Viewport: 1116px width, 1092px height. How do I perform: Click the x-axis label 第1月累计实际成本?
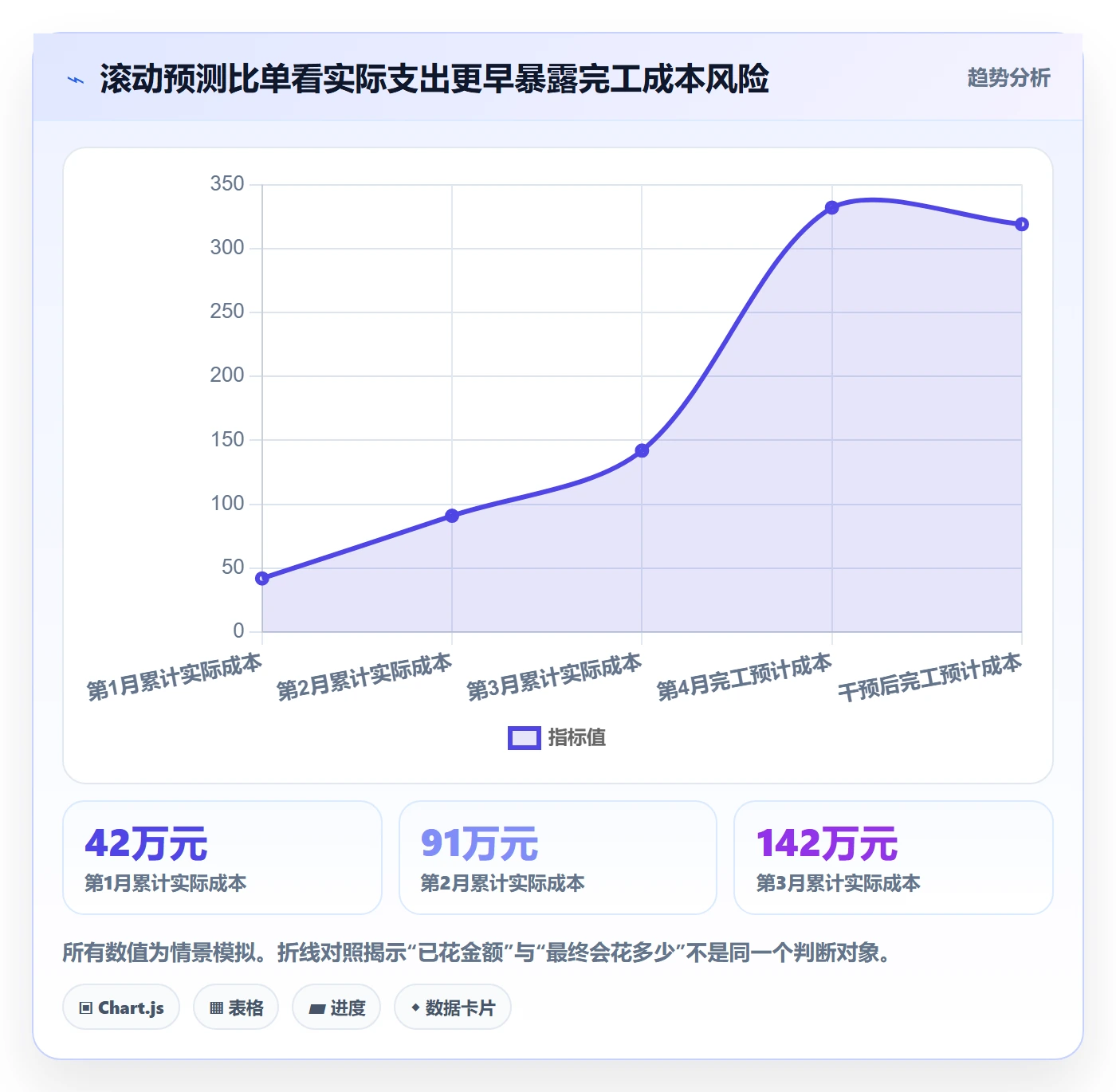coord(175,678)
